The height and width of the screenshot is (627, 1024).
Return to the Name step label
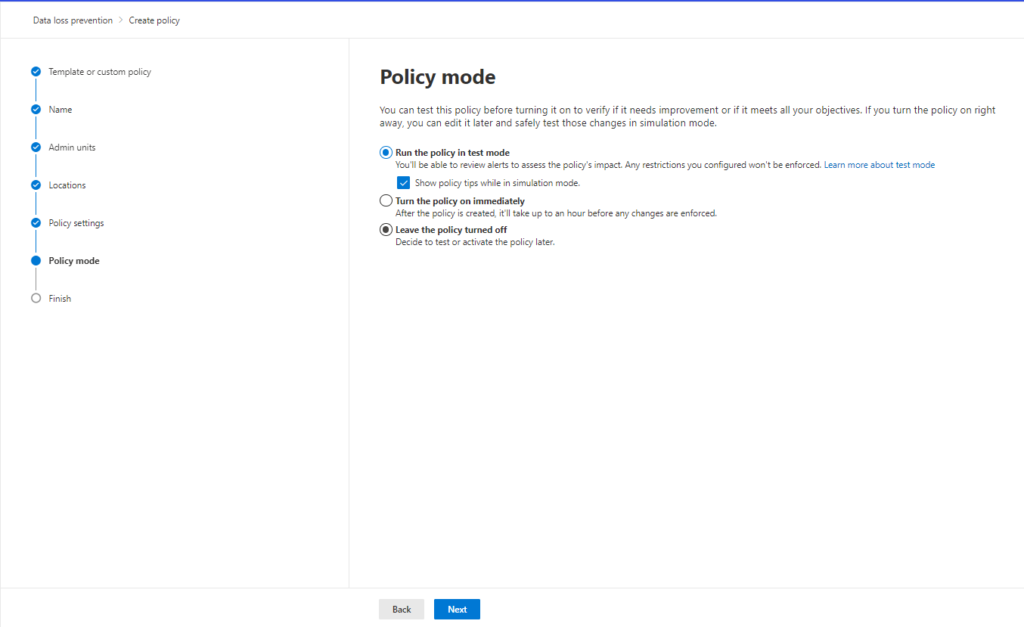pos(60,109)
